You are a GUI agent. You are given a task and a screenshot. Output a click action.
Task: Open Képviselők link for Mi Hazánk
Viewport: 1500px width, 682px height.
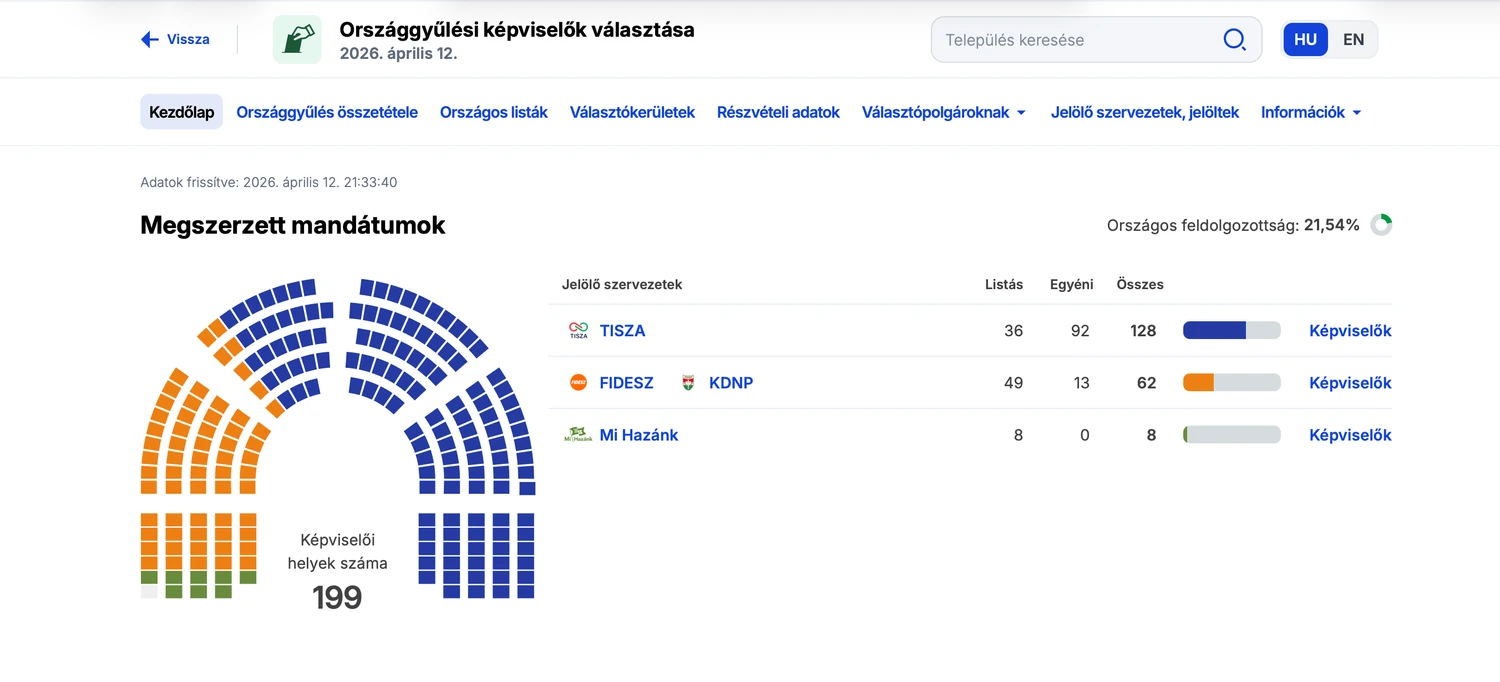click(x=1350, y=435)
